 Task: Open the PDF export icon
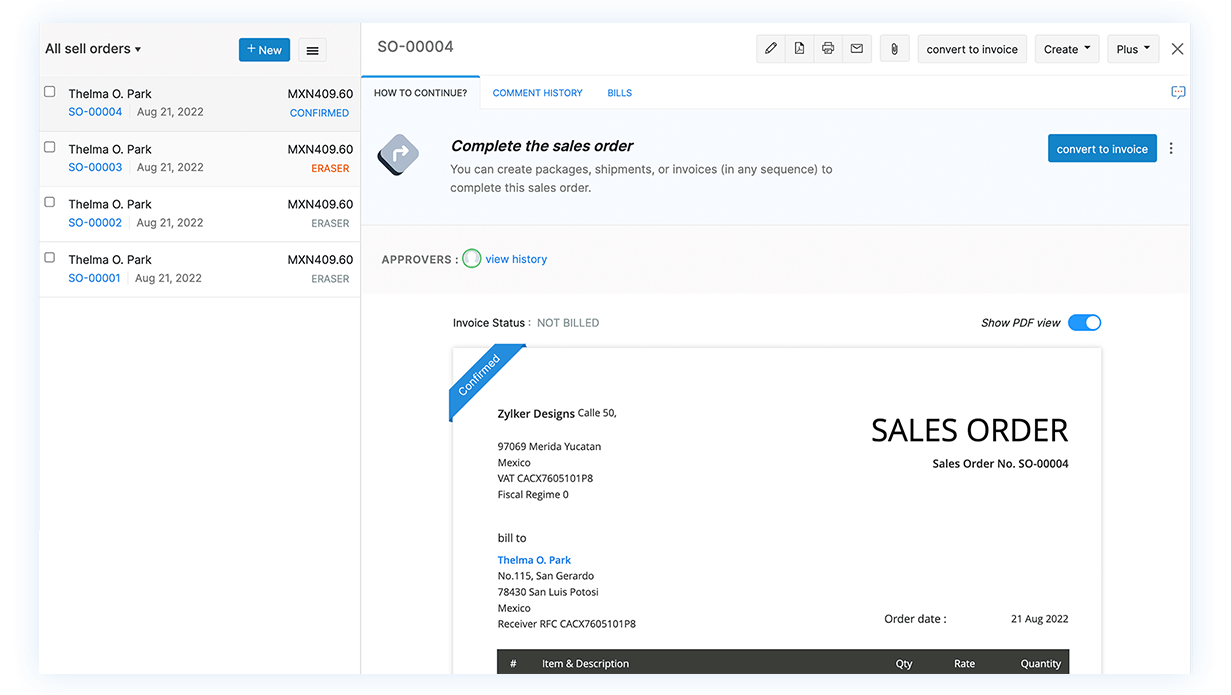click(x=799, y=48)
